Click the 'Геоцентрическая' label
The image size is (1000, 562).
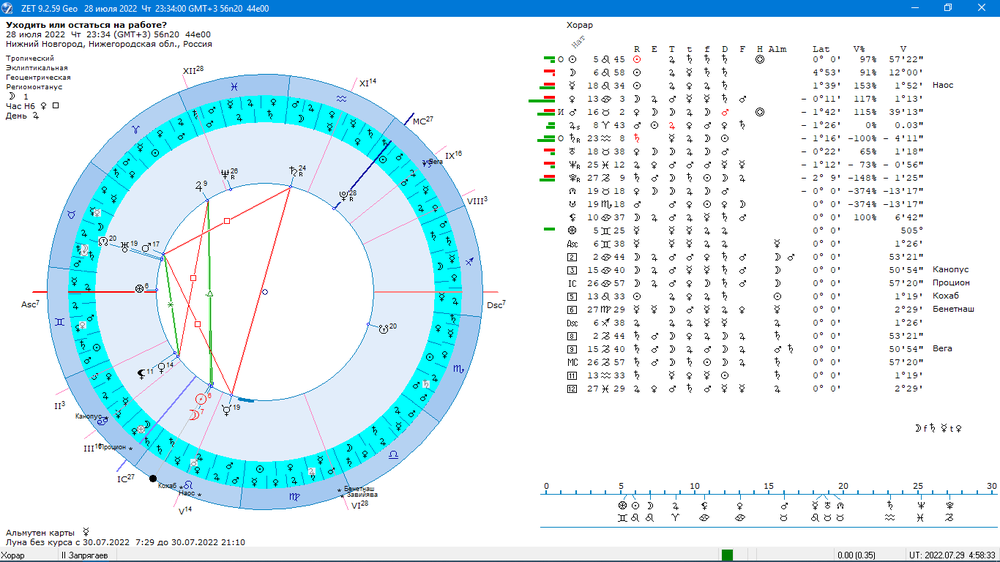[38, 77]
